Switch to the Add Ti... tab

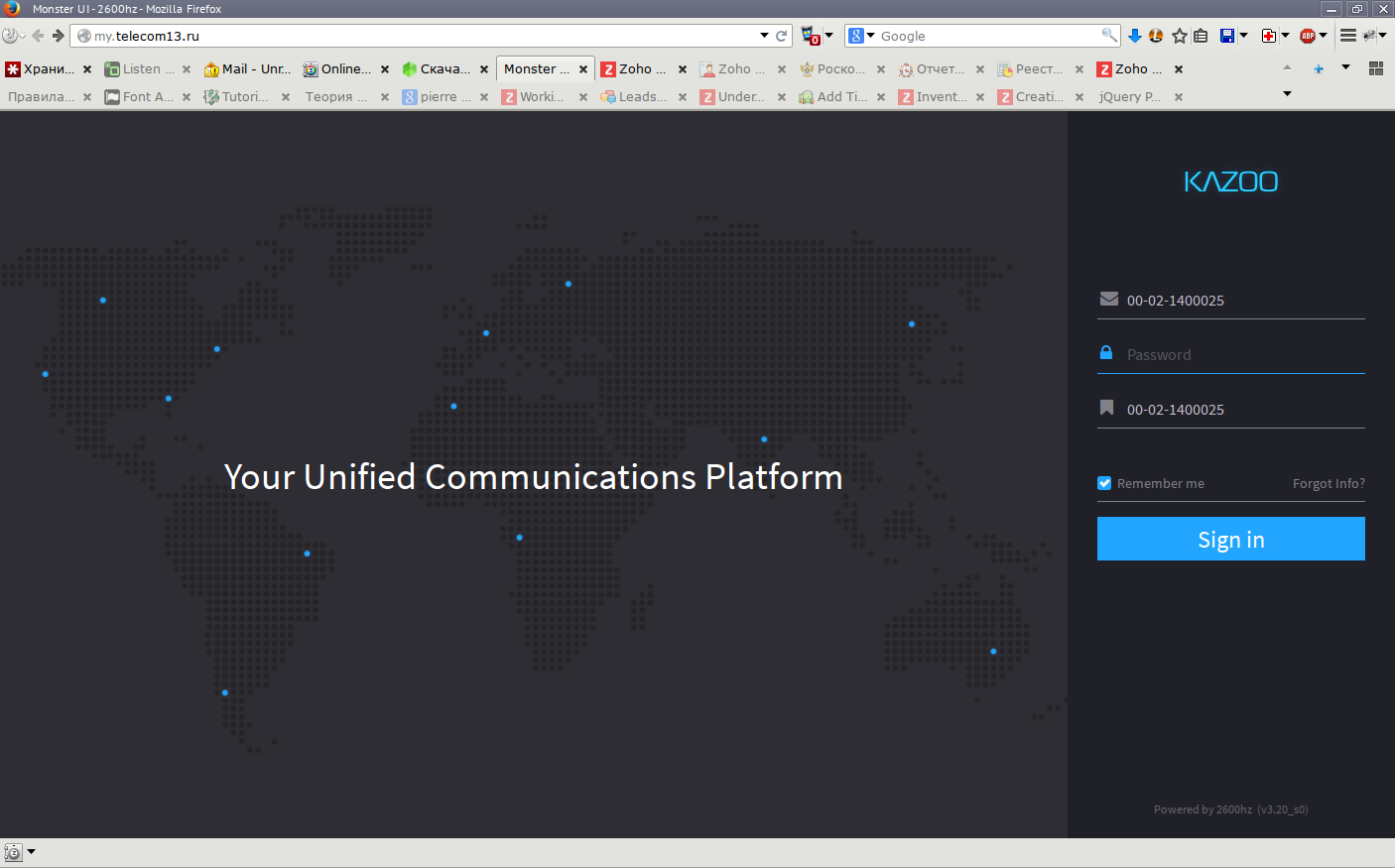point(842,97)
